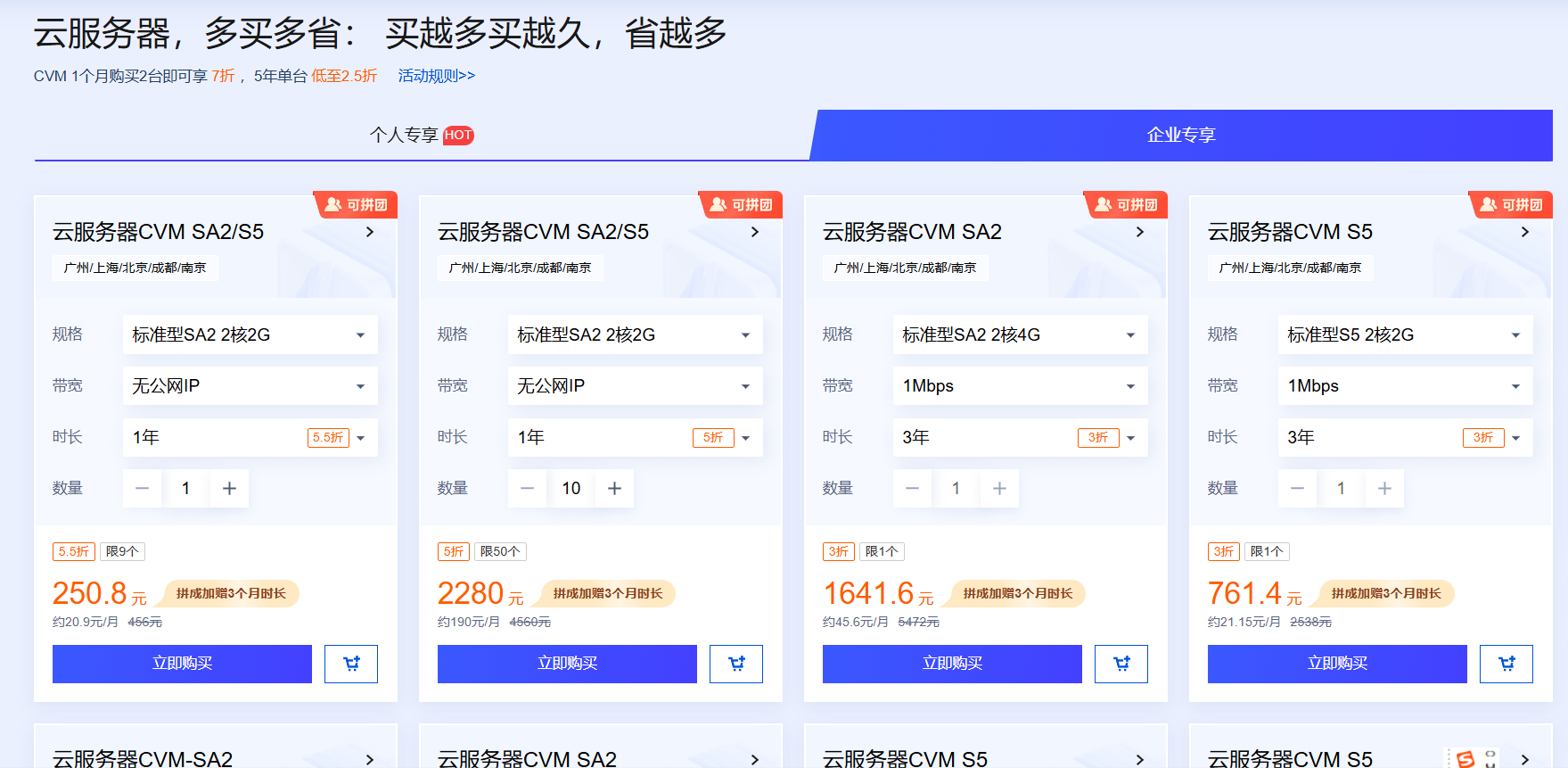Click minus quantity on the 761.4元 card
This screenshot has width=1568, height=768.
point(1297,488)
